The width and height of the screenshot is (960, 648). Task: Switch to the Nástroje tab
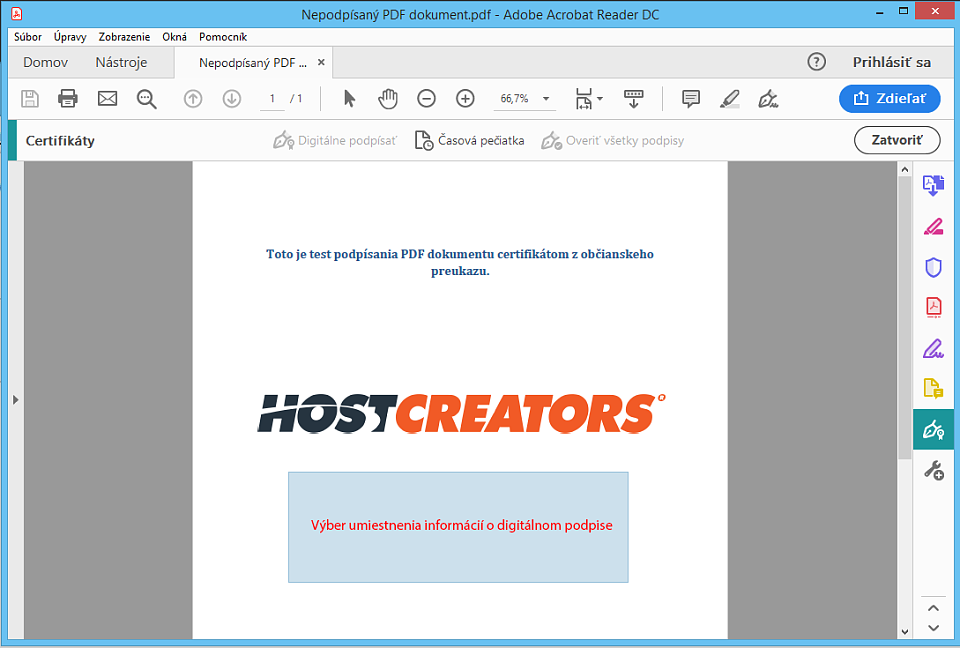coord(121,62)
